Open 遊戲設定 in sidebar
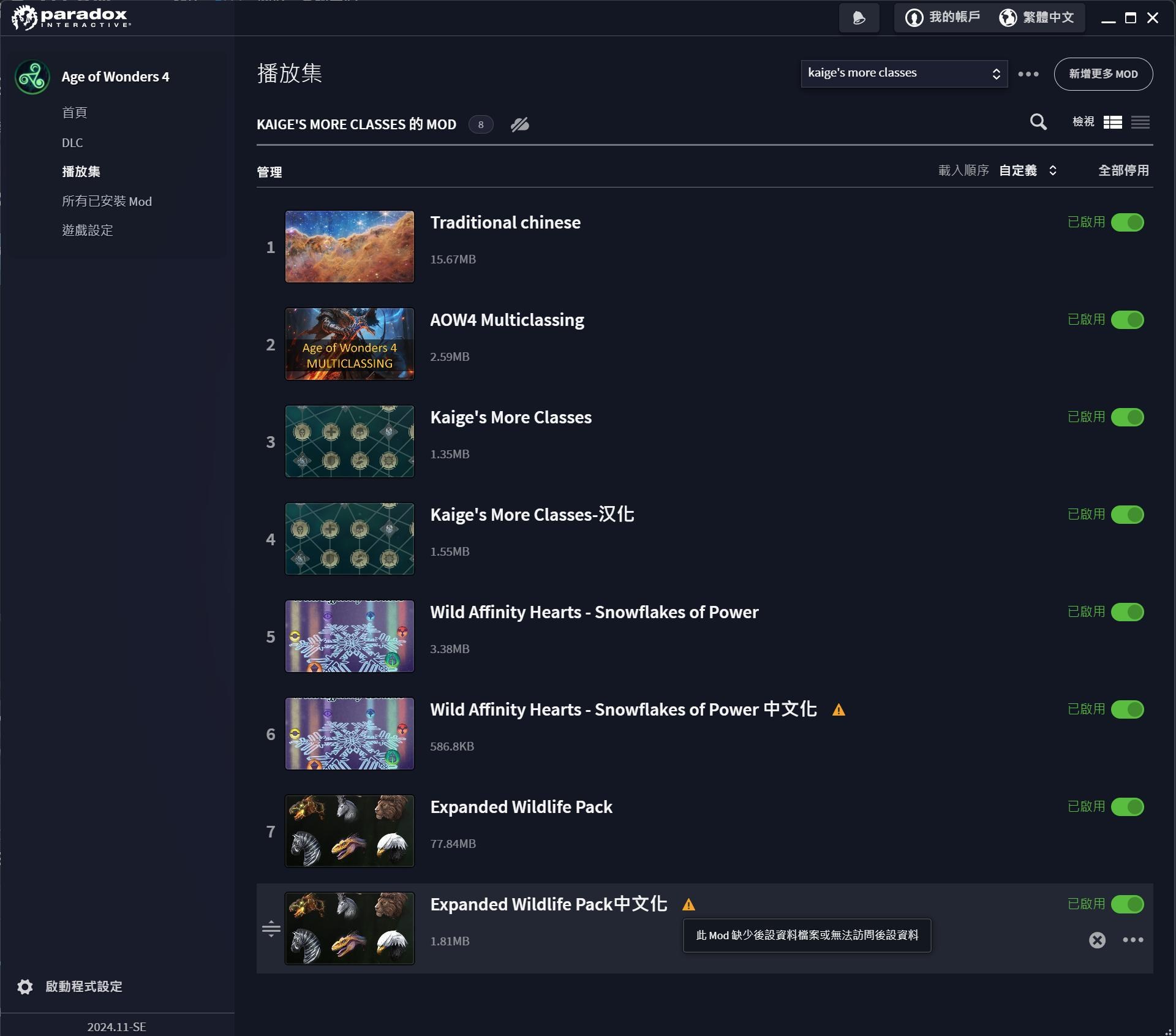This screenshot has height=1036, width=1176. click(88, 230)
